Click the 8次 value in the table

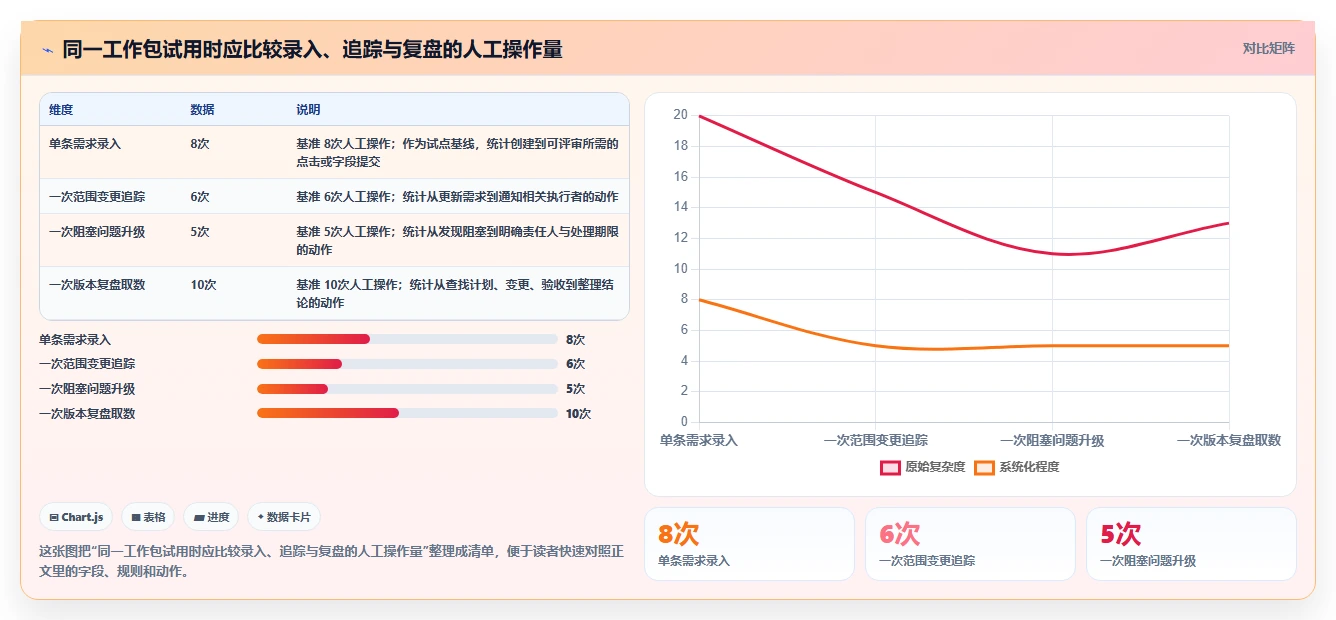[x=199, y=144]
